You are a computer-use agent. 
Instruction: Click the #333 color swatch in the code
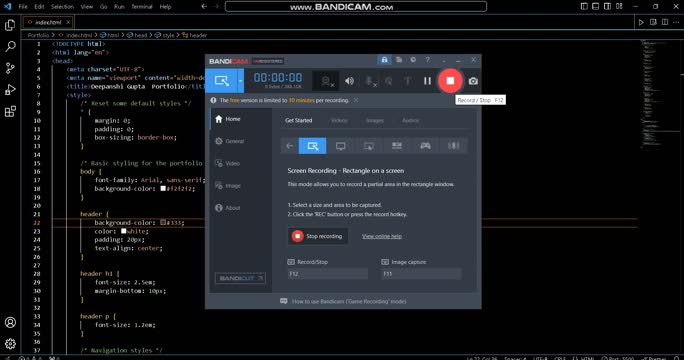coord(163,223)
